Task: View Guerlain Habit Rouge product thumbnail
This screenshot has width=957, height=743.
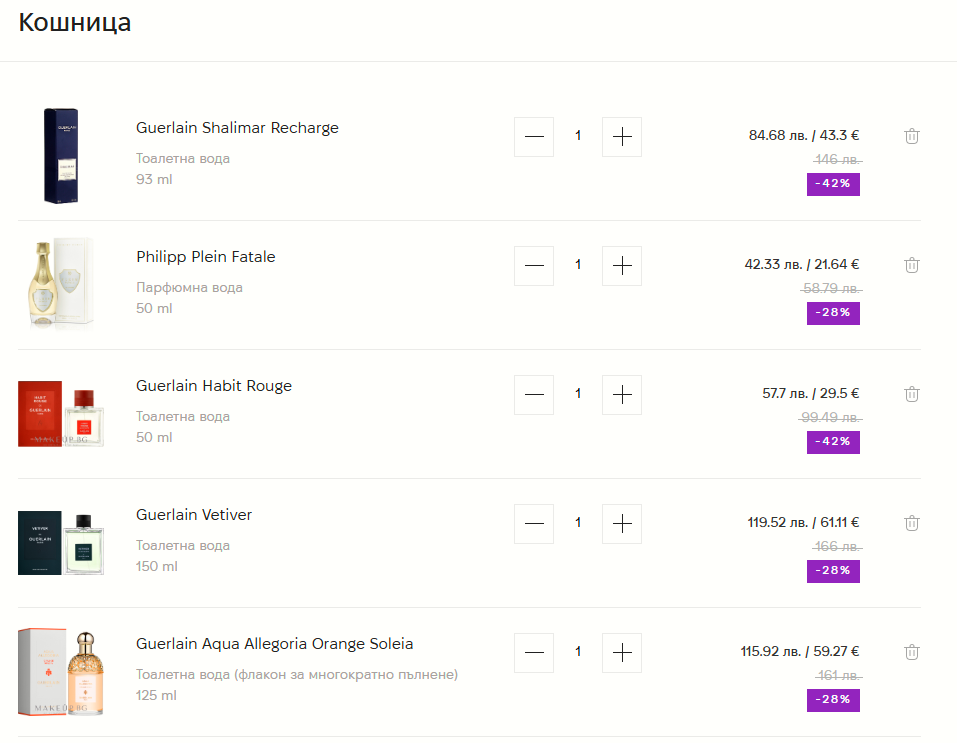Action: [61, 413]
